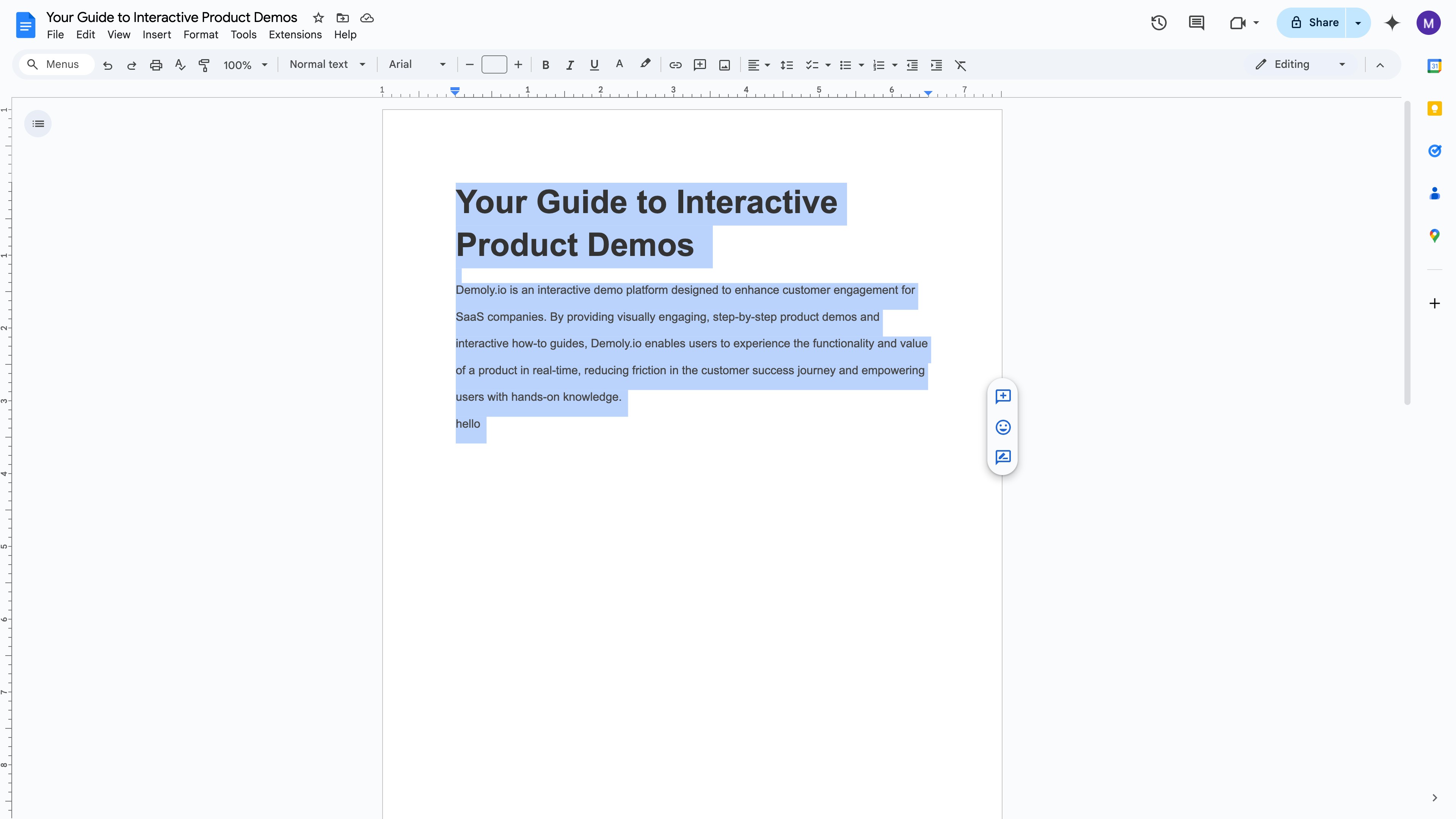Open Google Calendar side panel icon
1456x819 pixels.
(1434, 66)
